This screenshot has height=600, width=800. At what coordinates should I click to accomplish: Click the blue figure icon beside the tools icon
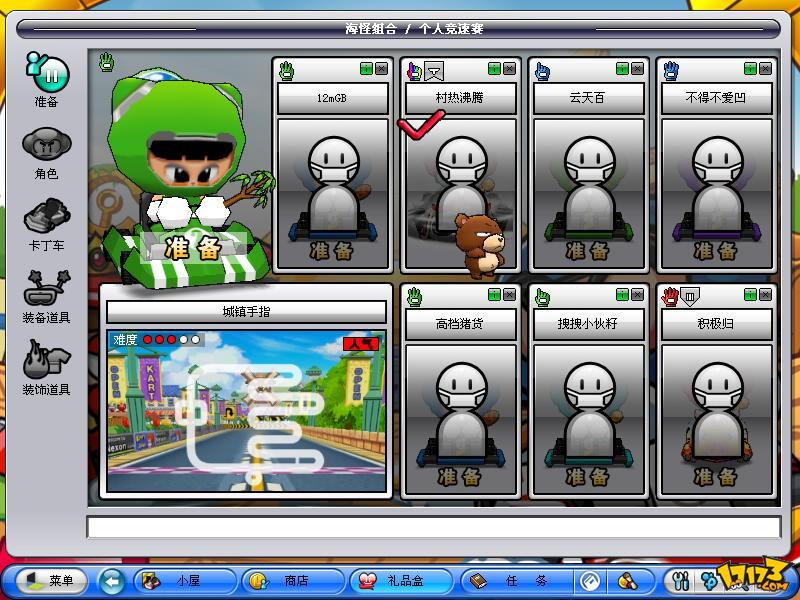[708, 581]
